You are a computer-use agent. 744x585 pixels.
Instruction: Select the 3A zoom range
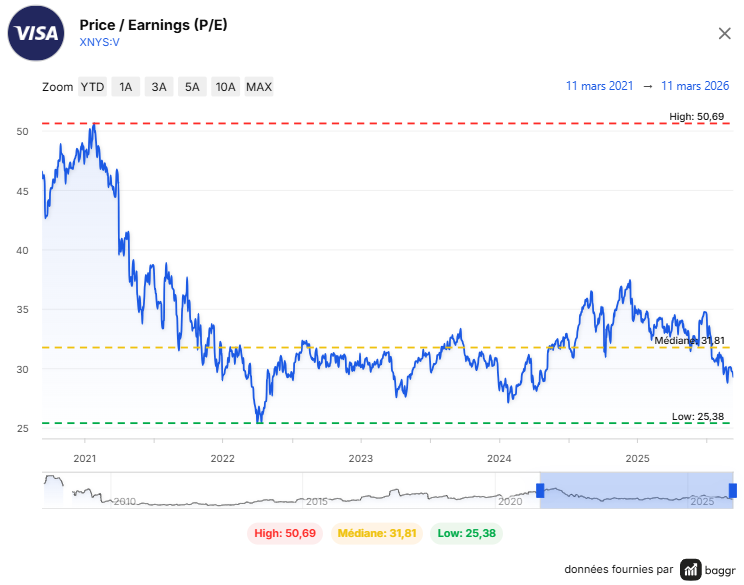pos(159,87)
